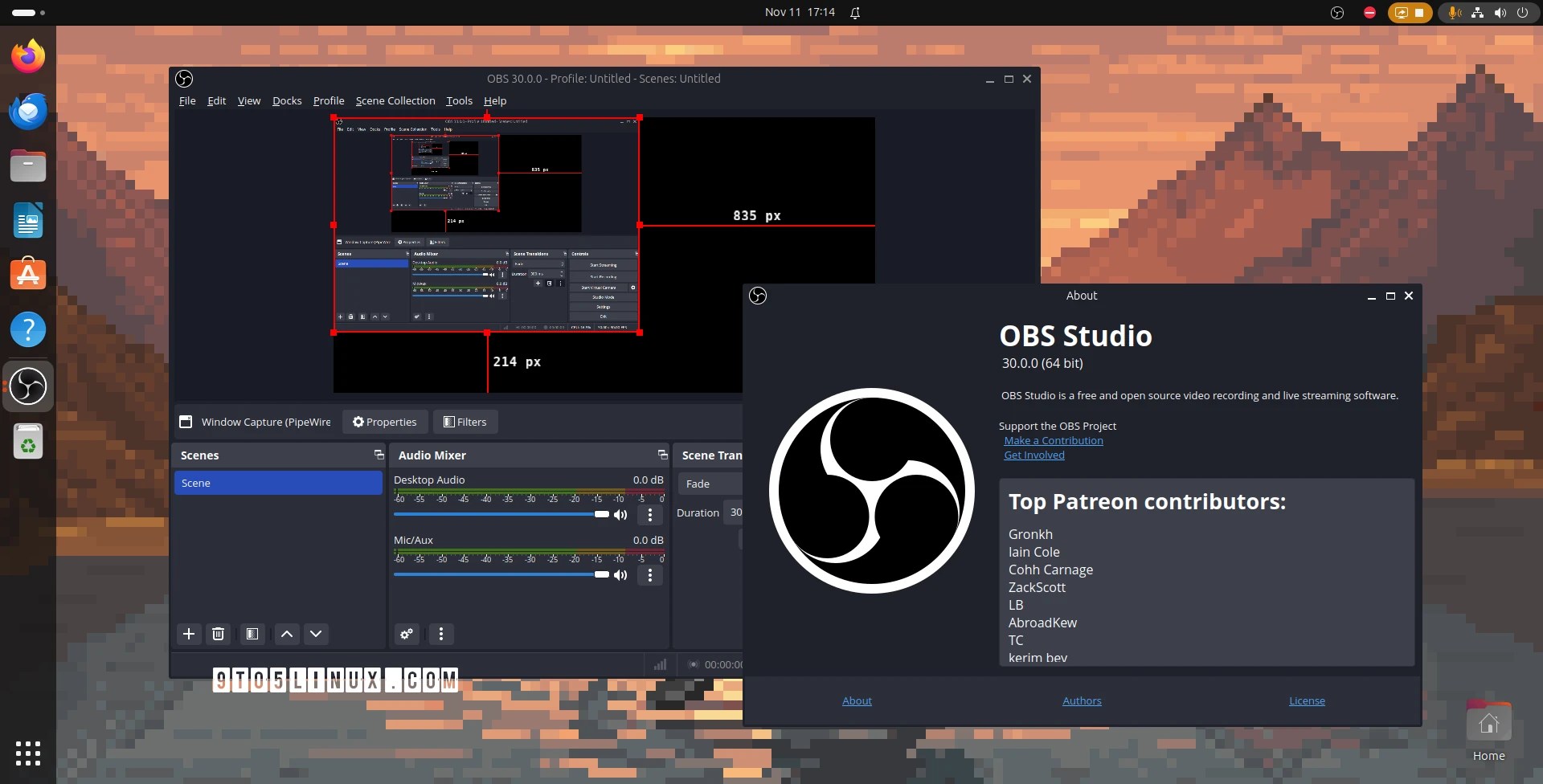The height and width of the screenshot is (784, 1543).
Task: Delete the selected scene using the trash icon
Action: point(218,634)
